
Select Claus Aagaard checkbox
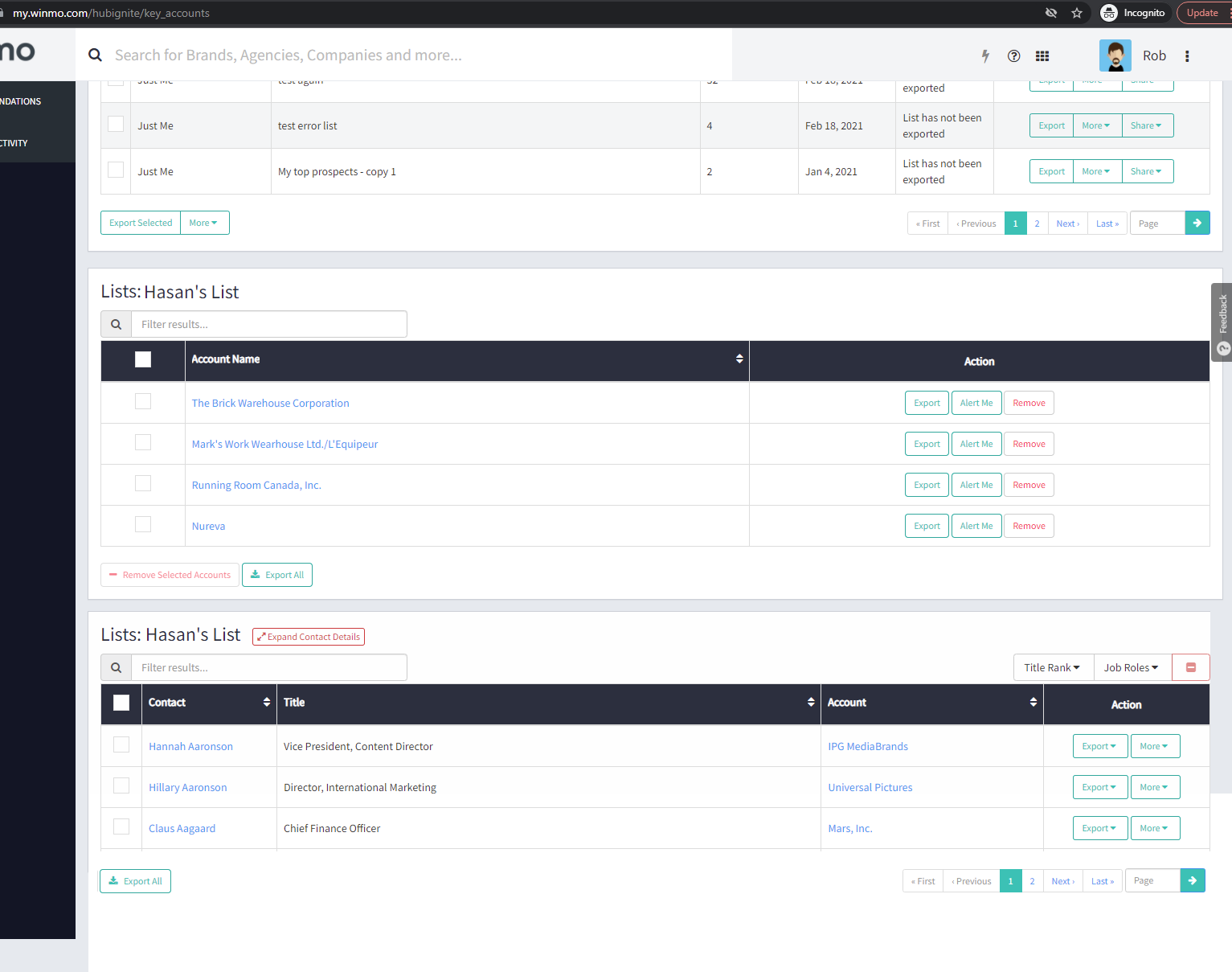pyautogui.click(x=121, y=826)
